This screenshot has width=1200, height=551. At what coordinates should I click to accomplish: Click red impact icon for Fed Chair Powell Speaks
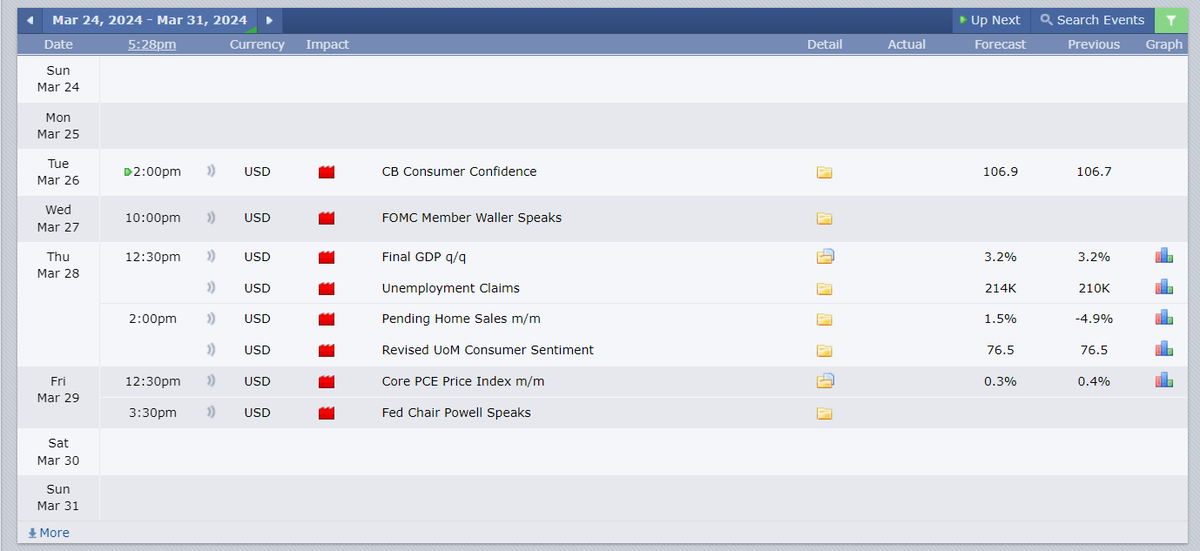pos(326,413)
